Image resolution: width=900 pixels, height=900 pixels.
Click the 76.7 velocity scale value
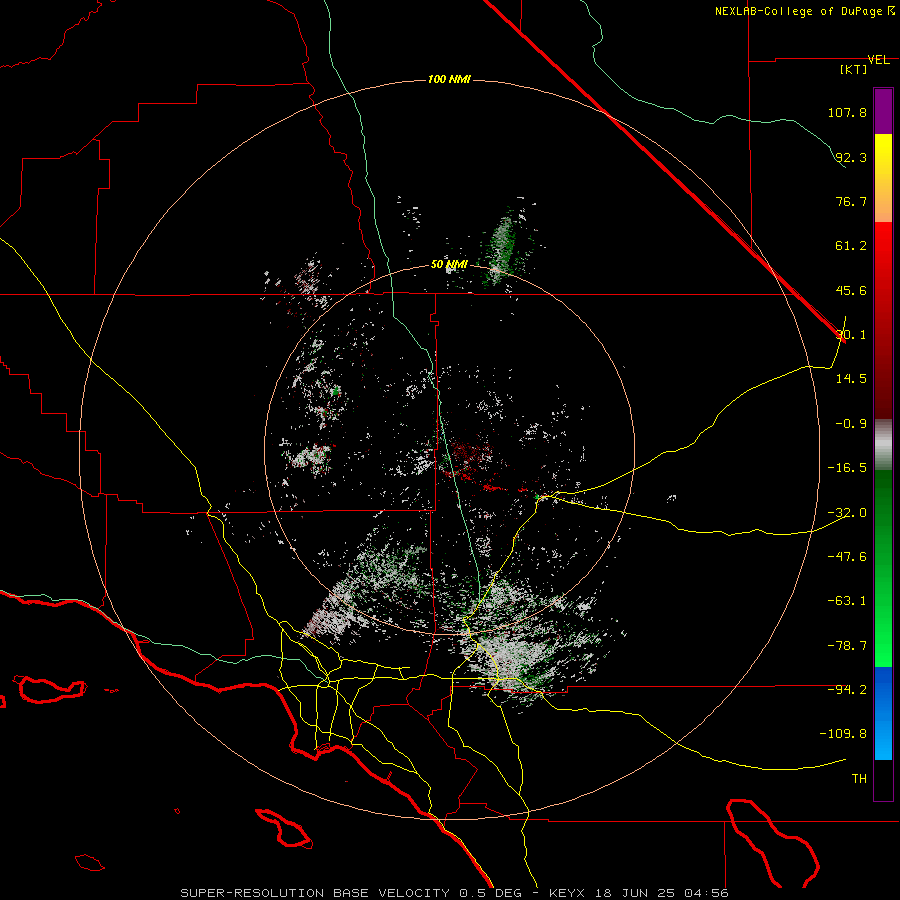pyautogui.click(x=851, y=201)
